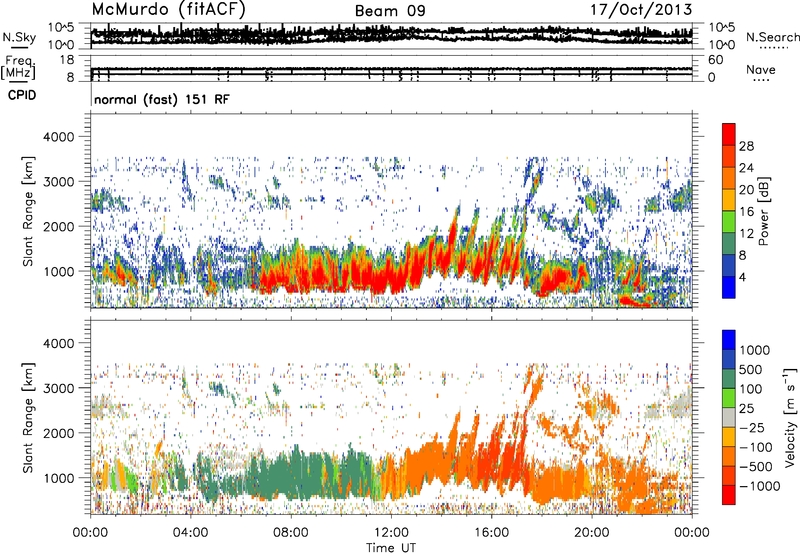This screenshot has width=800, height=554.
Task: Click the N.Sky solid line legend sample
Action: point(19,48)
